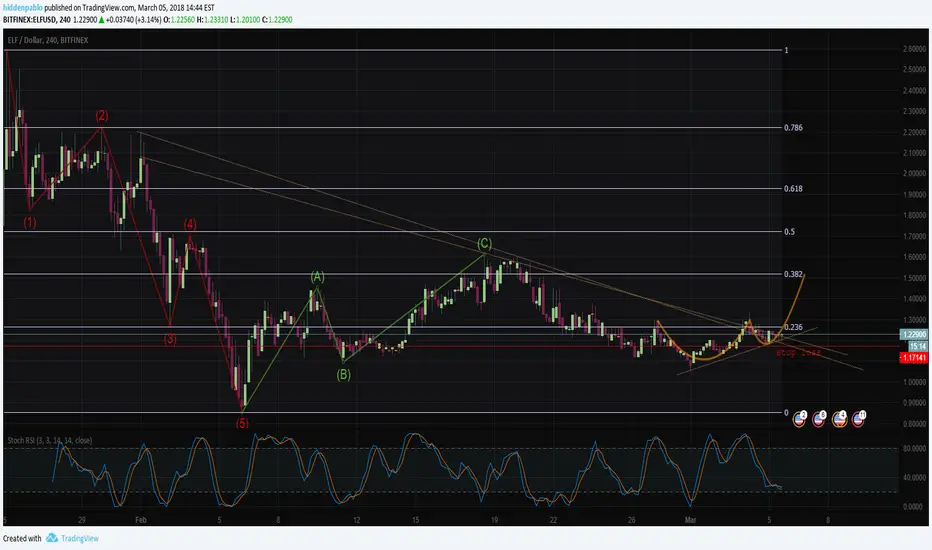Viewport: 932px width, 550px height.
Task: Select the red wave label (5)
Action: (242, 423)
